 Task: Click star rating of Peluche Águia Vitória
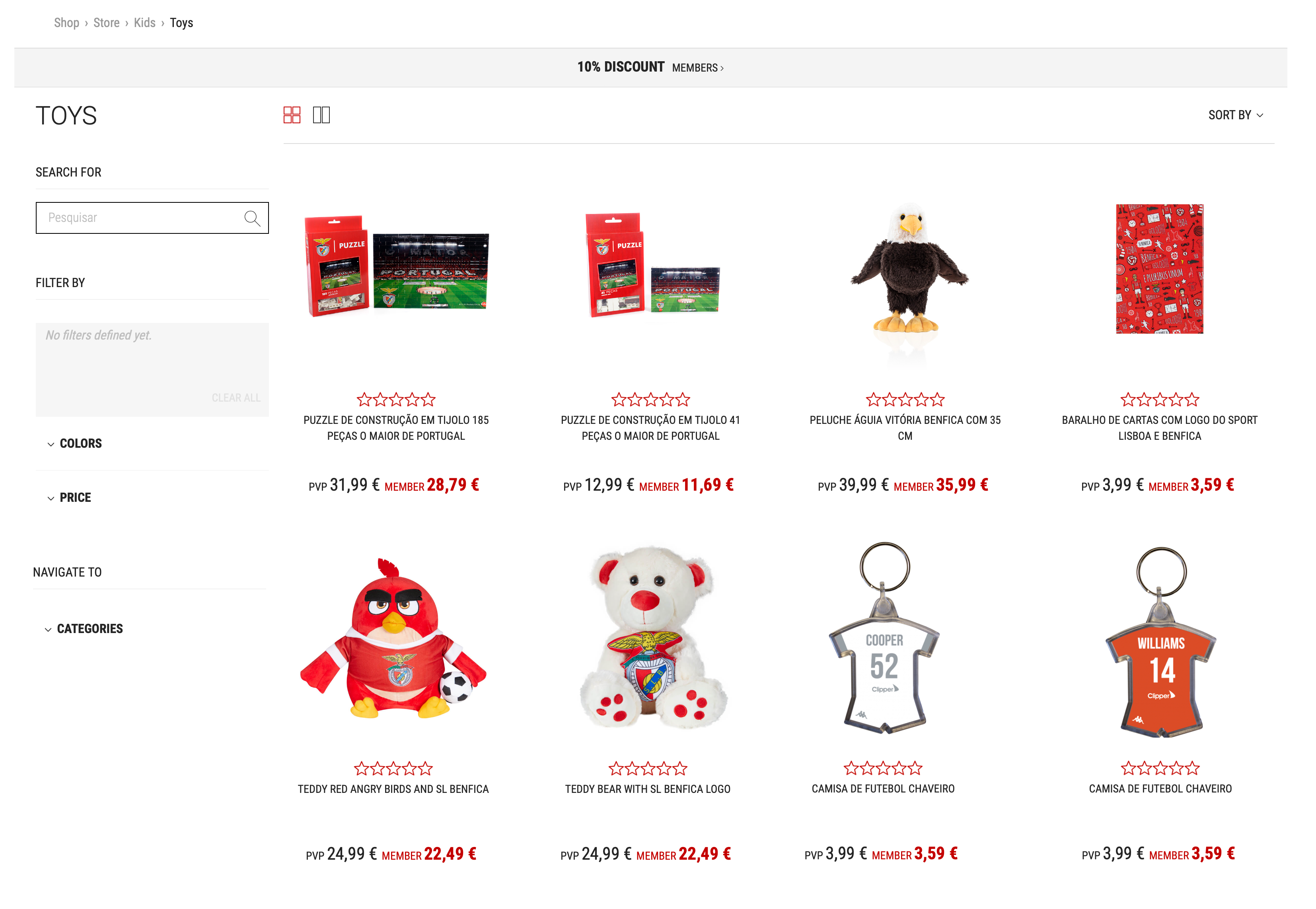coord(905,400)
